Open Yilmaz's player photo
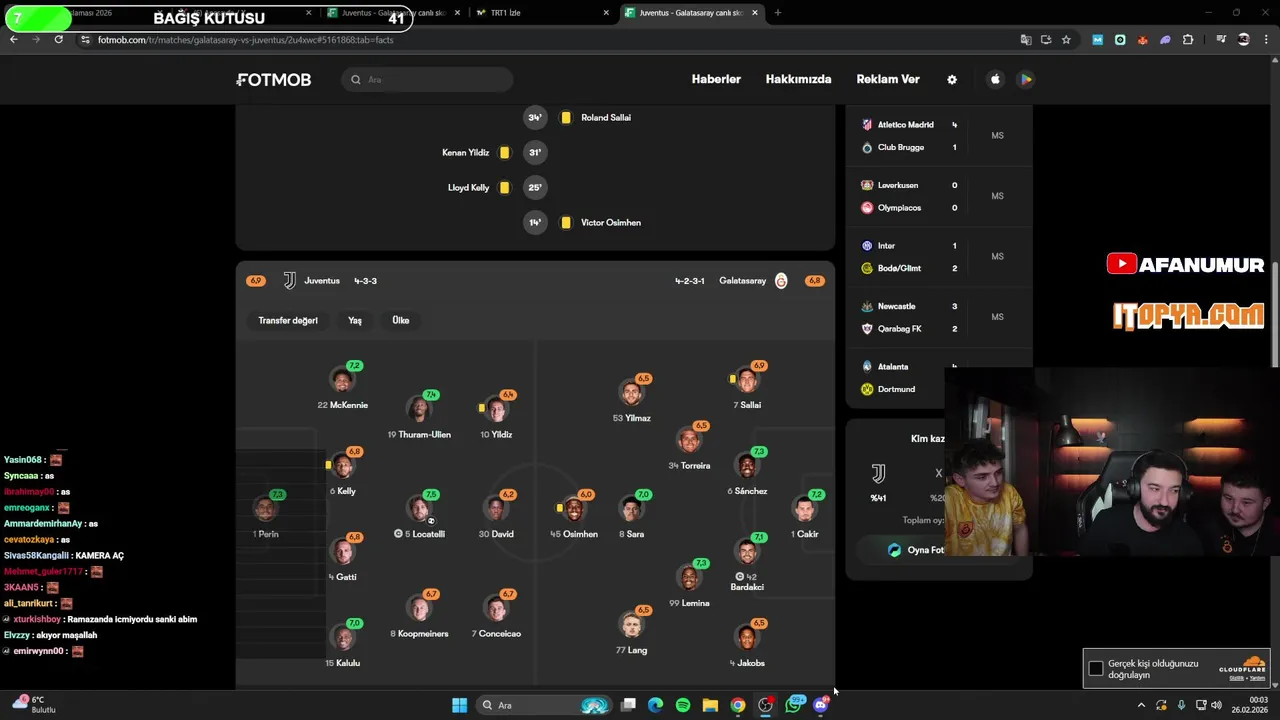This screenshot has width=1280, height=720. (x=631, y=393)
